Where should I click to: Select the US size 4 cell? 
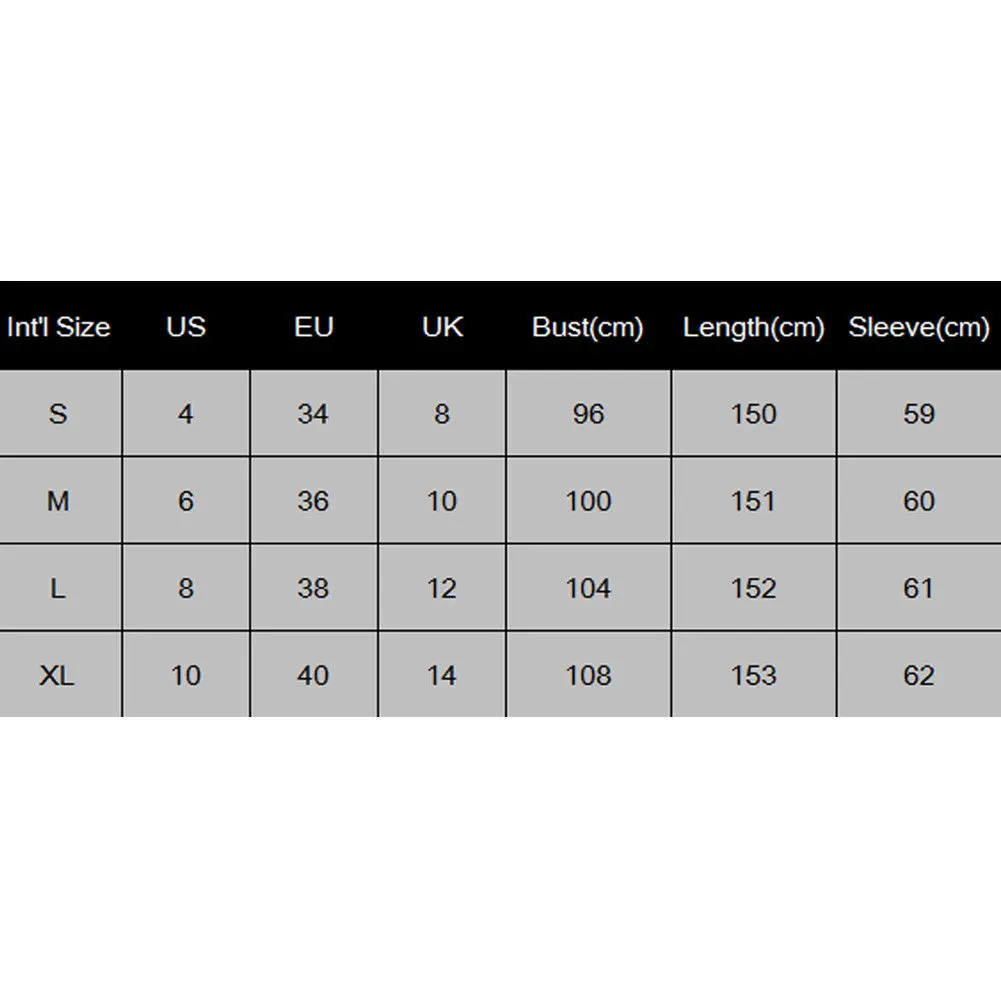[x=186, y=414]
